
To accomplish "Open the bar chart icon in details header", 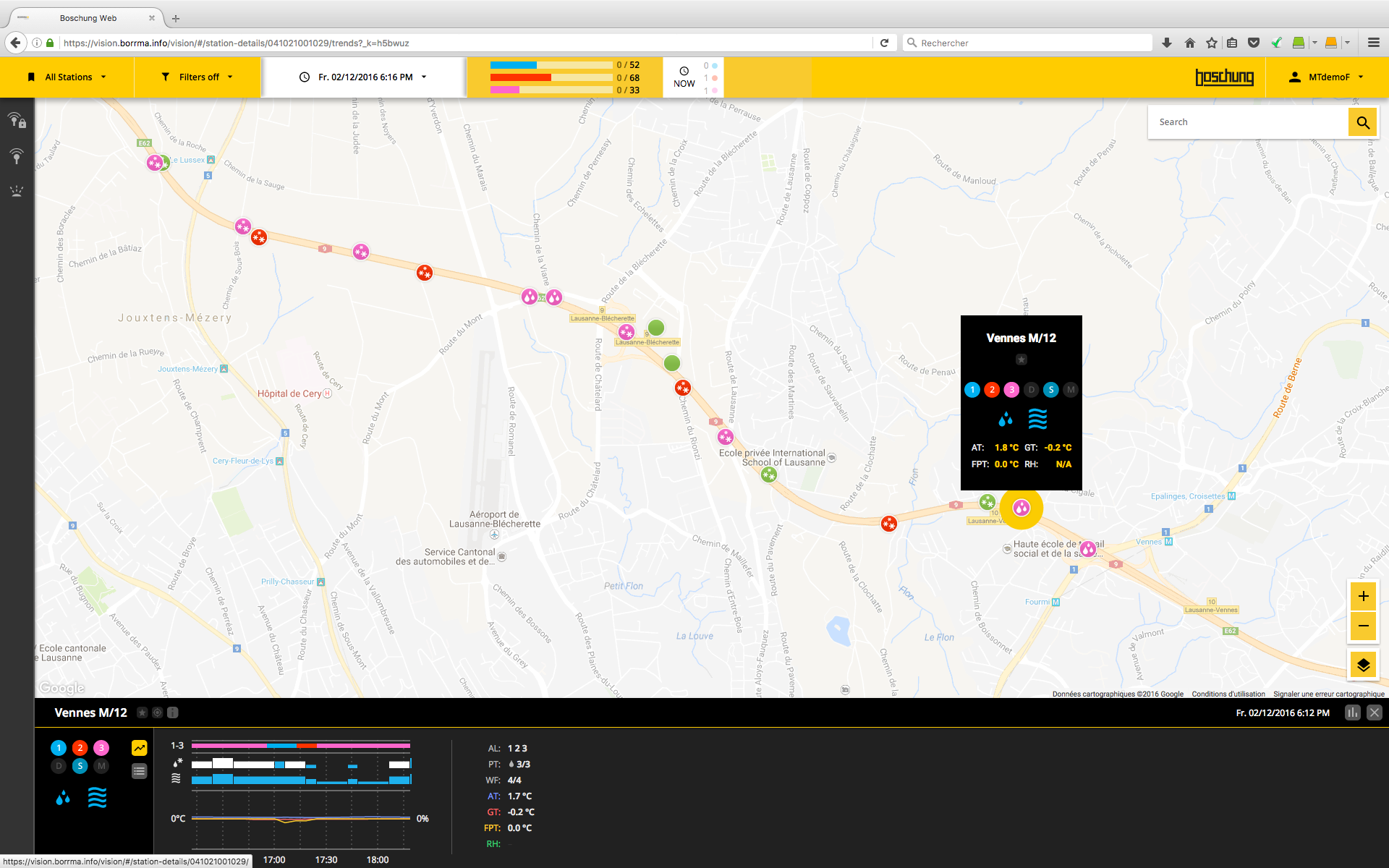I will [x=1352, y=712].
